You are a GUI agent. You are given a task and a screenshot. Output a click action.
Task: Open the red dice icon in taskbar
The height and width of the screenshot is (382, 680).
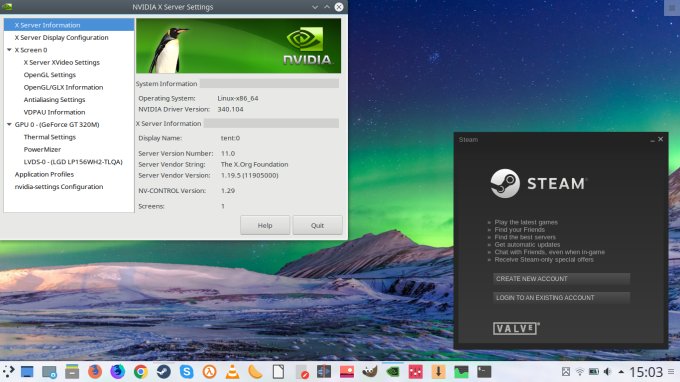tap(415, 372)
